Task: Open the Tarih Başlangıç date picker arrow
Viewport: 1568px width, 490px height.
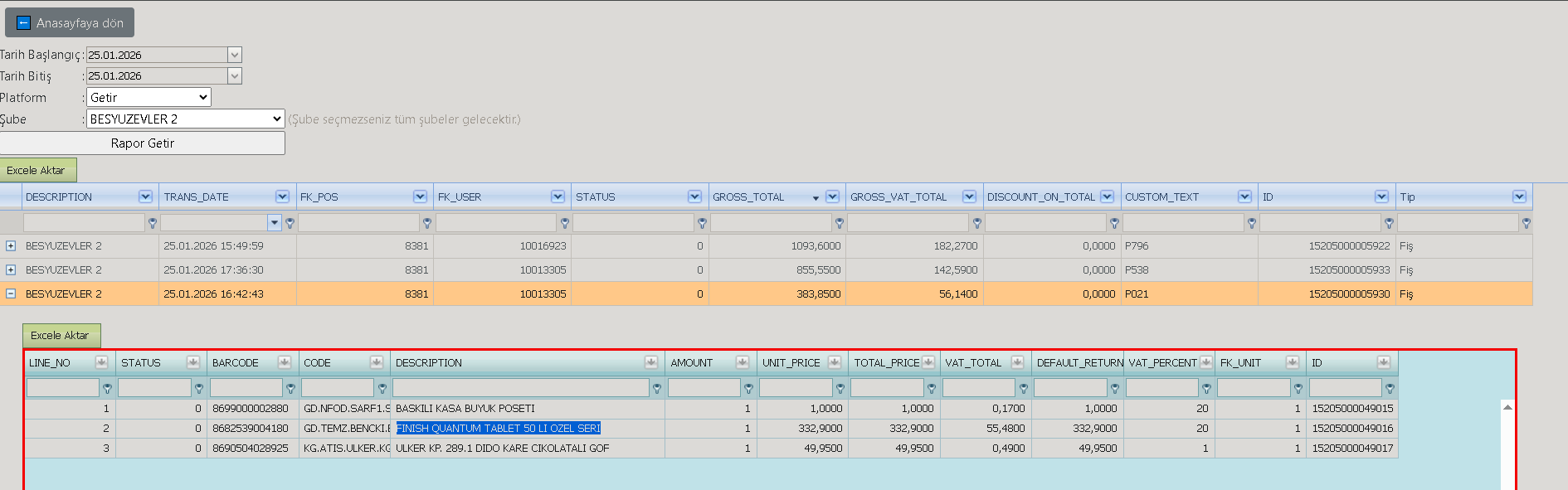Action: click(235, 55)
